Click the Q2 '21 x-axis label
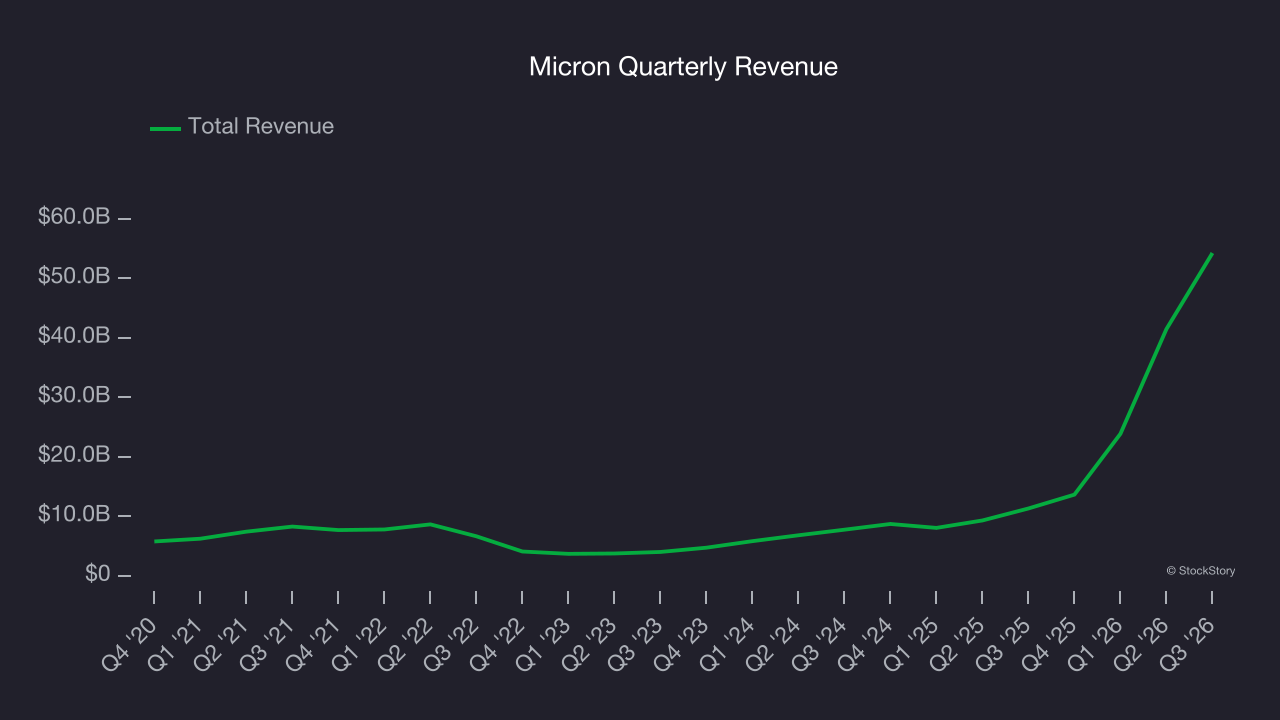 (x=222, y=643)
